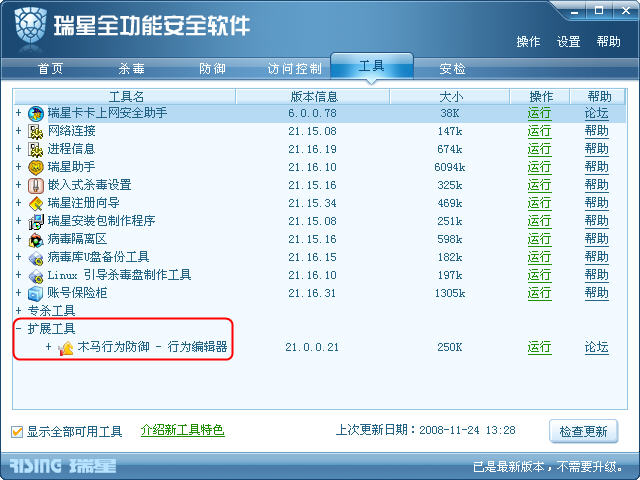
Task: Run 瑞星卡卡上网安全助手 via 运行
Action: tap(539, 113)
